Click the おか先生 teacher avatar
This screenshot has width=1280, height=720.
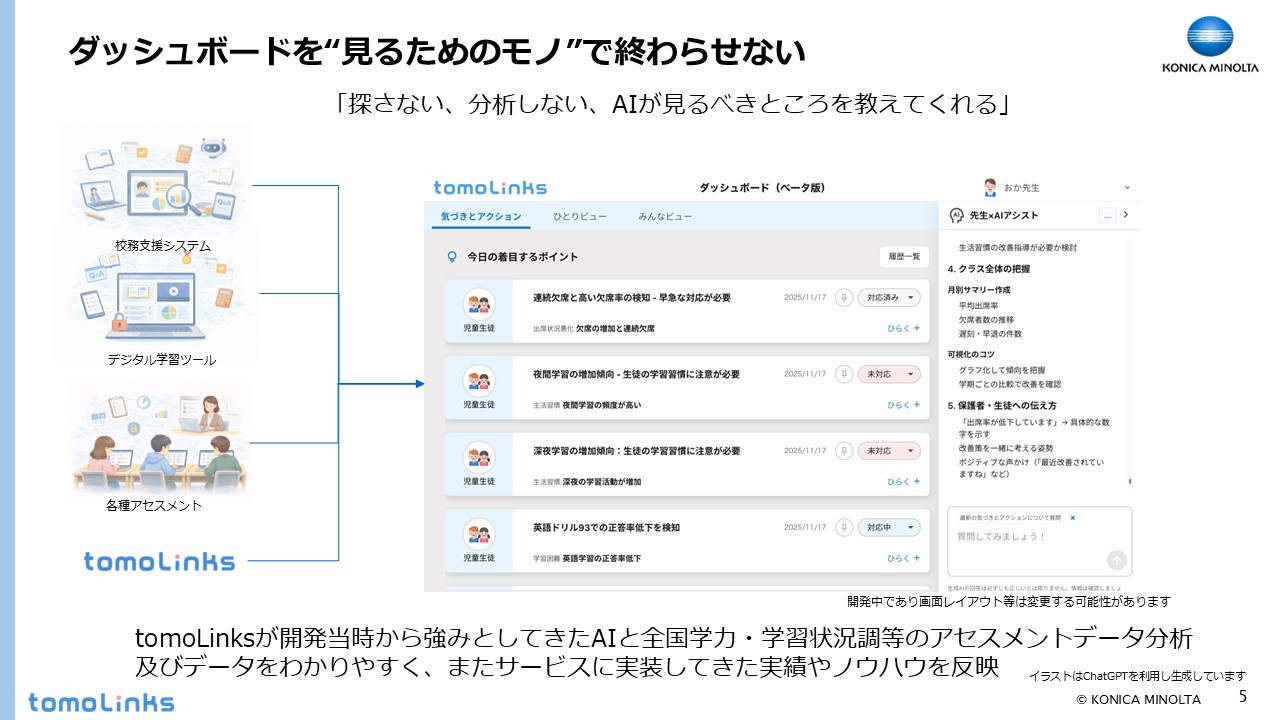990,187
